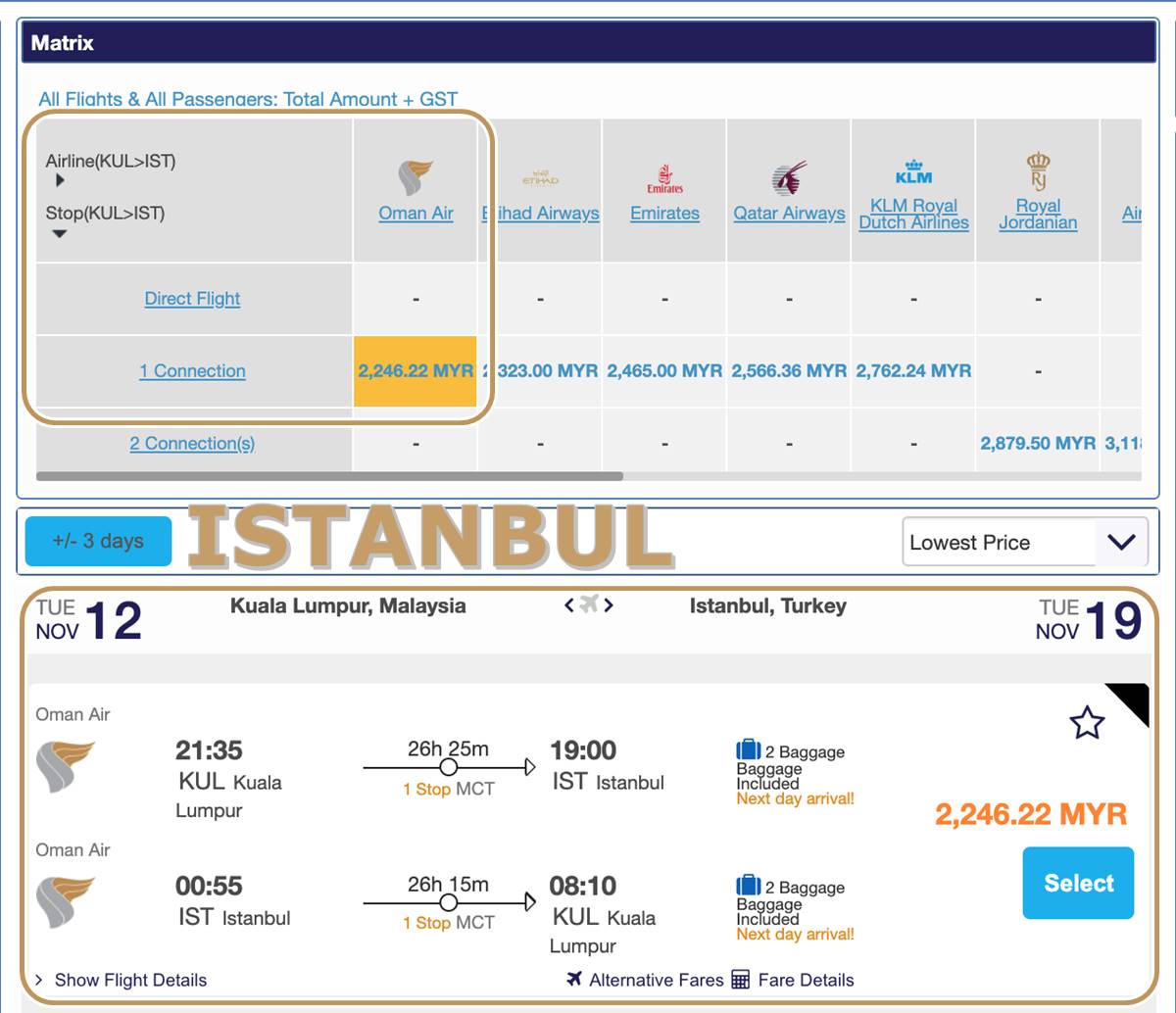Click the 26h 25m flight duration
The image size is (1176, 1013).
448,748
